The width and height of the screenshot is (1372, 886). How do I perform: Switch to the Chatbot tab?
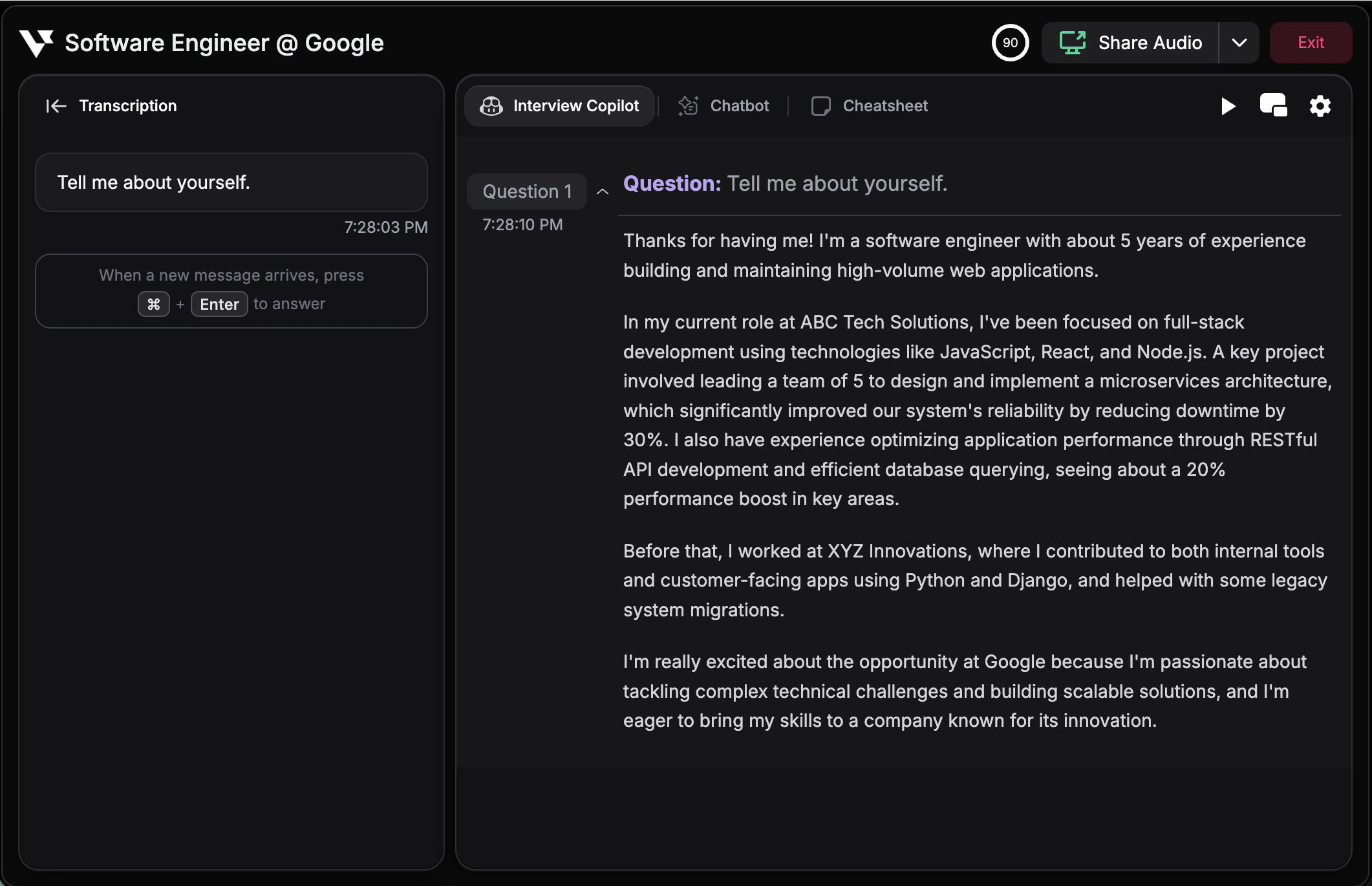724,106
